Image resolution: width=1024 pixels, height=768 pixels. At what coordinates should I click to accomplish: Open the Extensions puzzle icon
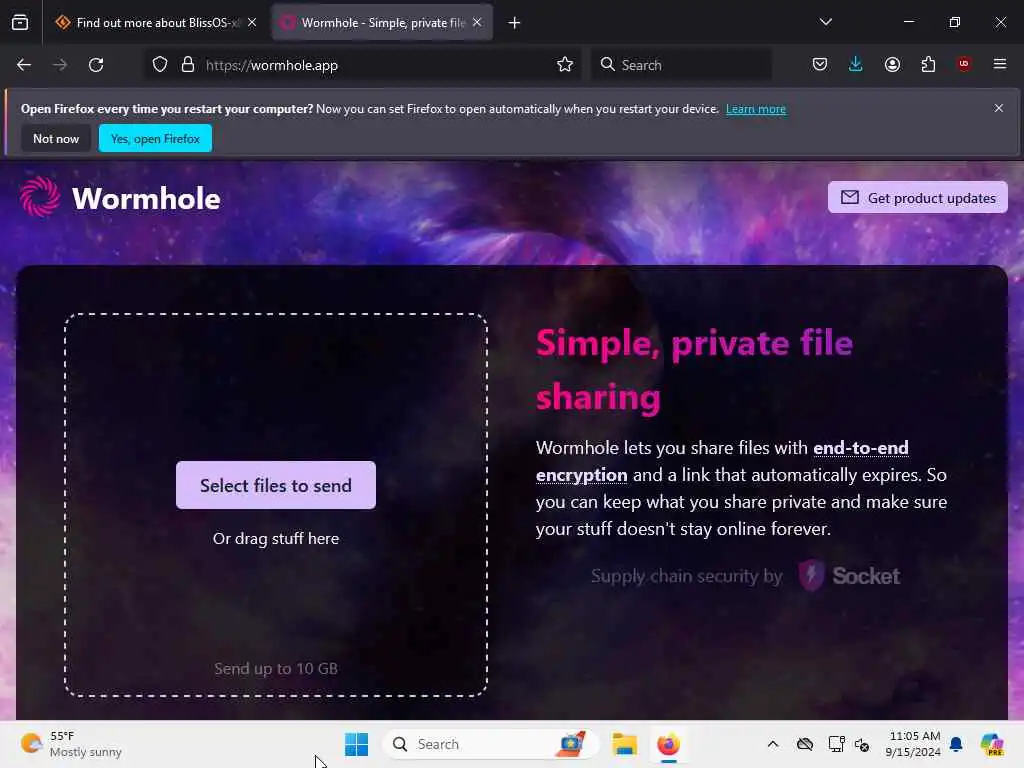928,65
